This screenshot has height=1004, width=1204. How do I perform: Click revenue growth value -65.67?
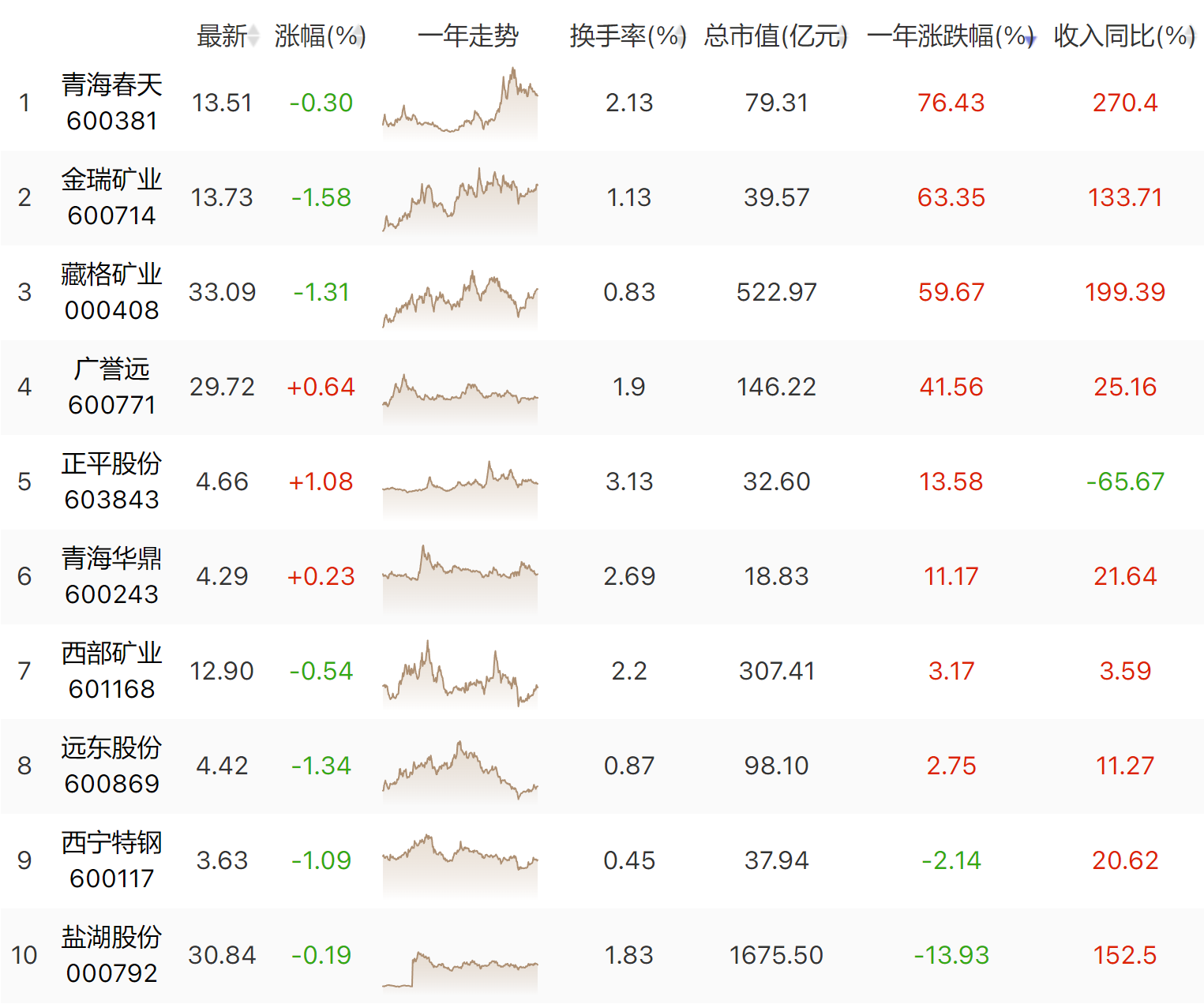tap(1125, 481)
